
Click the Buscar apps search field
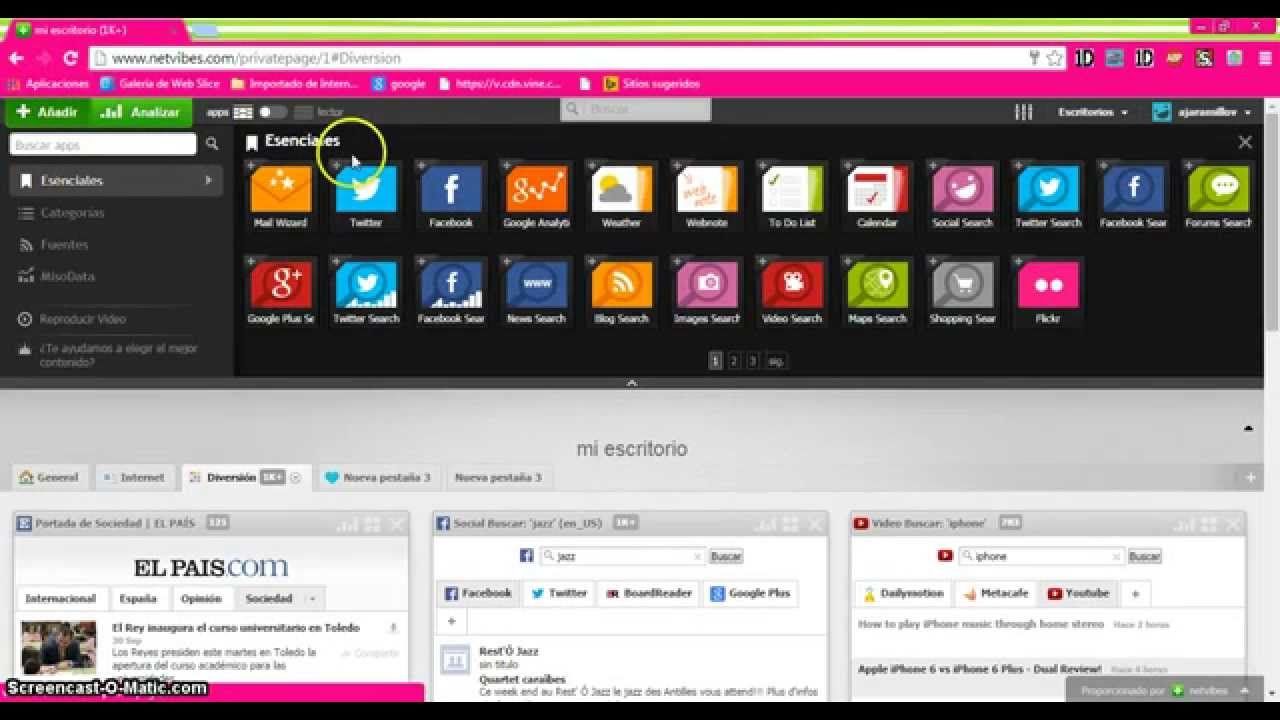click(x=103, y=144)
